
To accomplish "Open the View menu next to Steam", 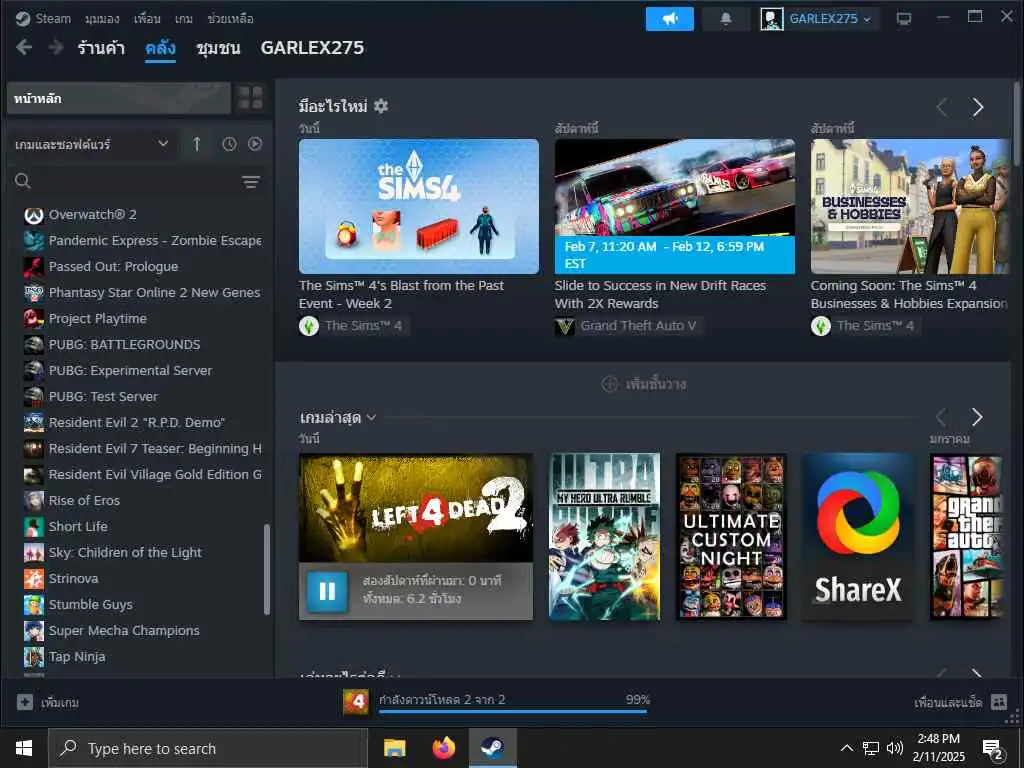I will pos(102,18).
